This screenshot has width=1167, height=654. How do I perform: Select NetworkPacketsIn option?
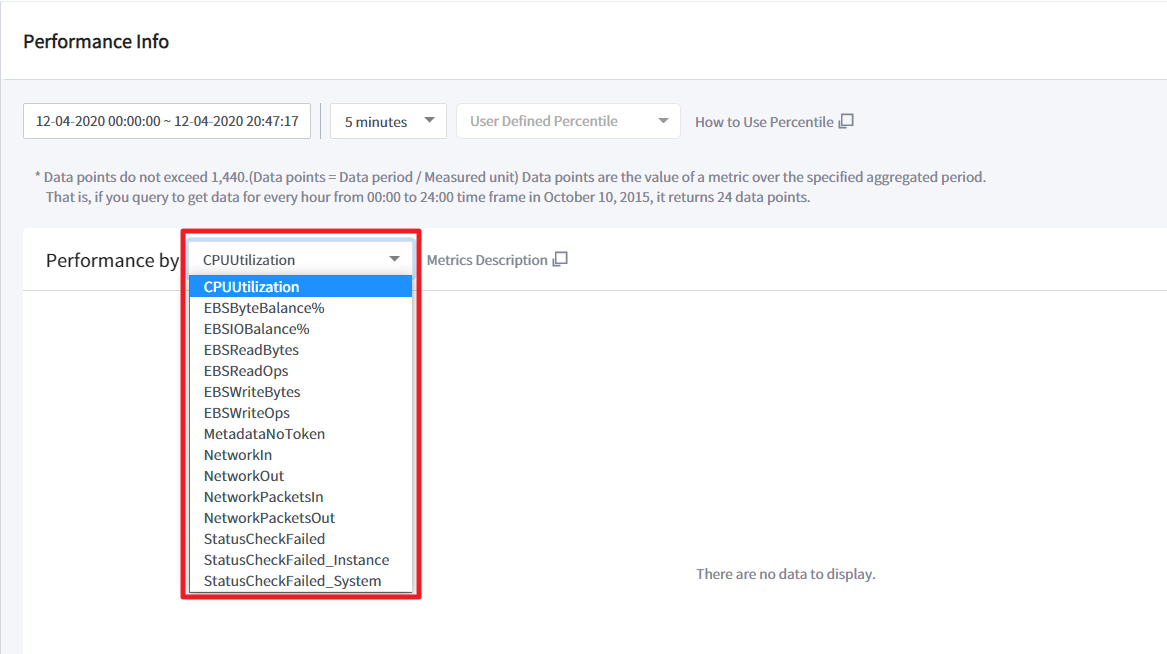click(x=263, y=497)
